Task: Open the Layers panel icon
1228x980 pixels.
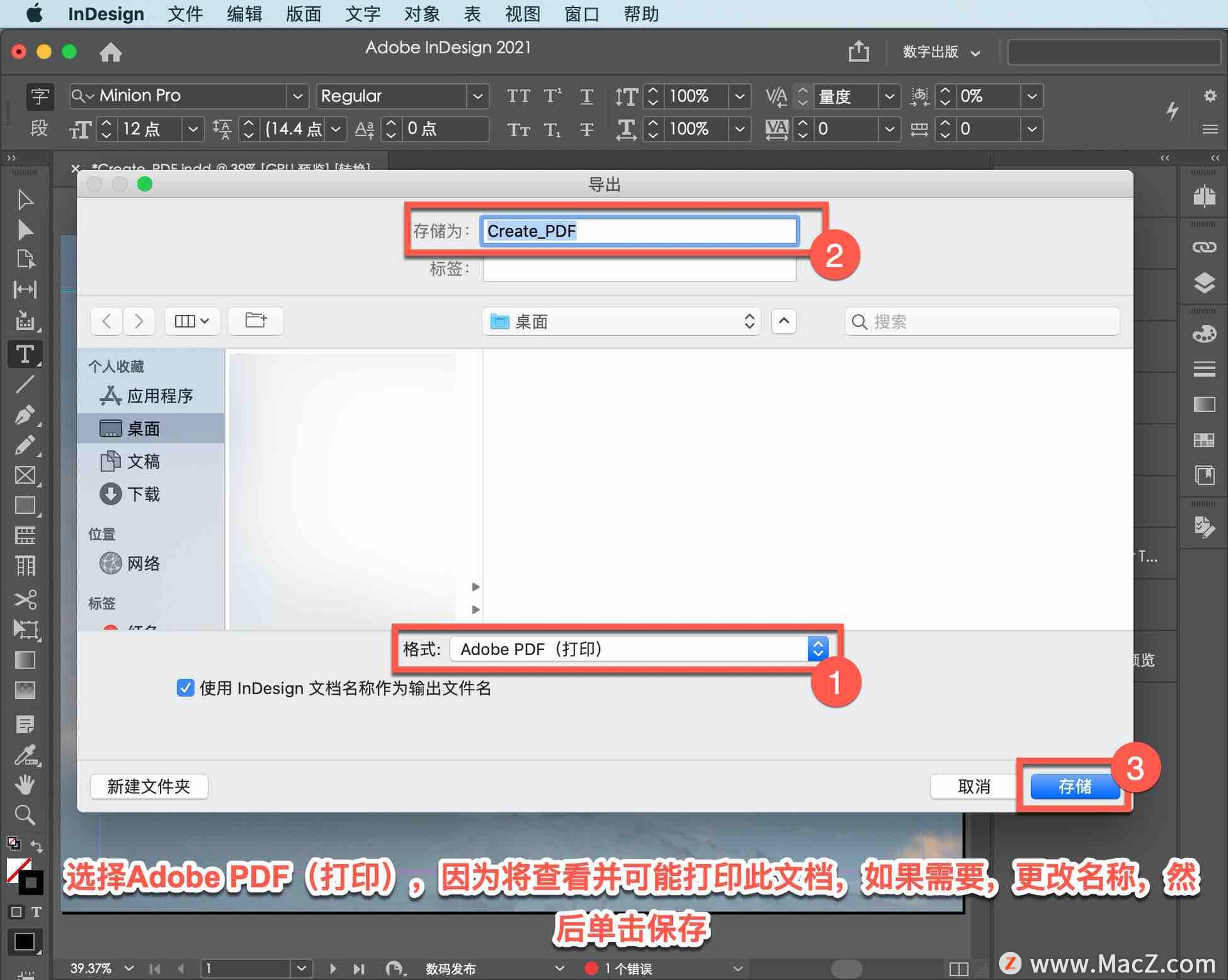Action: (x=1204, y=282)
